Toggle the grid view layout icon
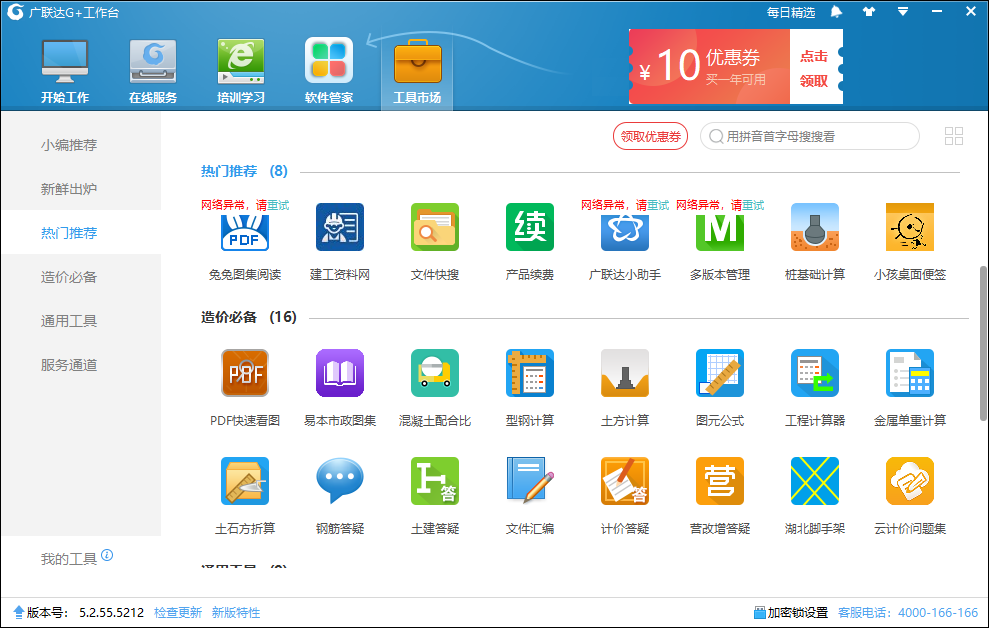 [954, 136]
